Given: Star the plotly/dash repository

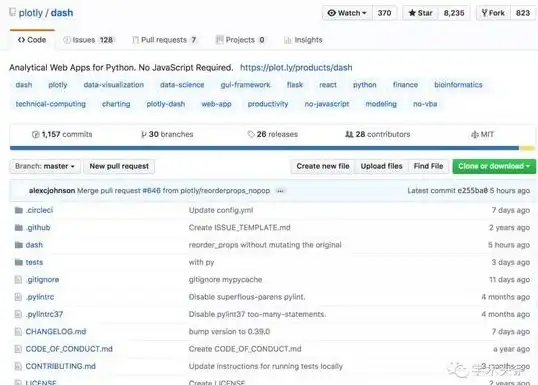Looking at the screenshot, I should pyautogui.click(x=420, y=13).
